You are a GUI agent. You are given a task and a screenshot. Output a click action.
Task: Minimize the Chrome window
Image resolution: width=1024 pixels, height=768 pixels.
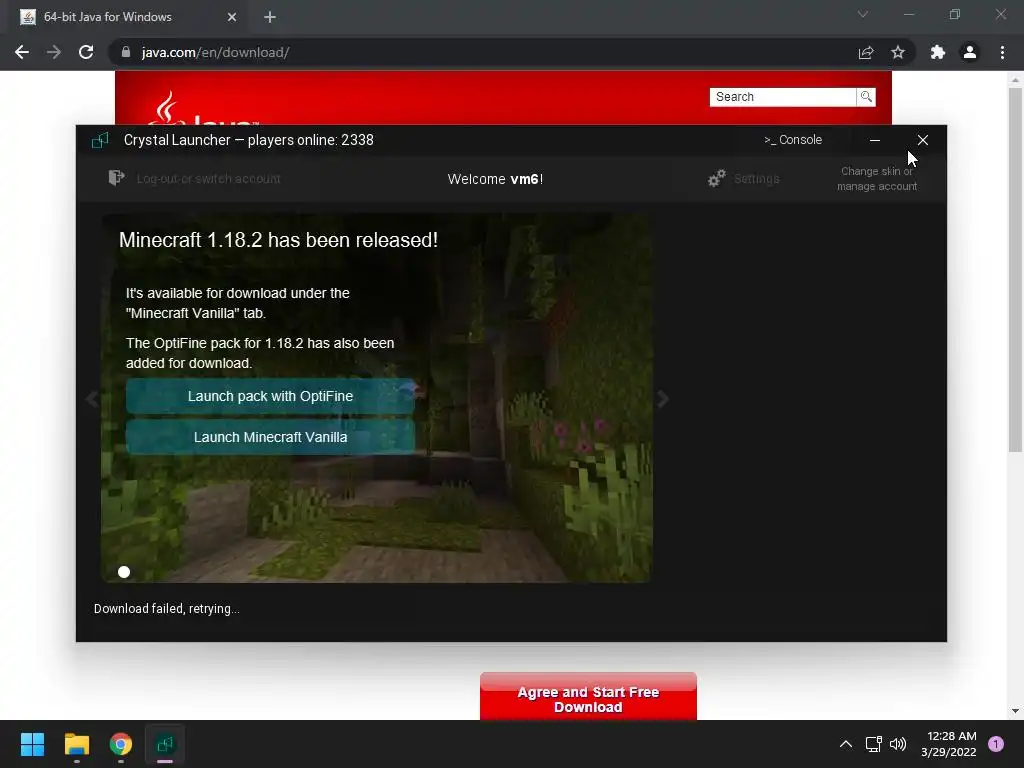click(x=908, y=14)
